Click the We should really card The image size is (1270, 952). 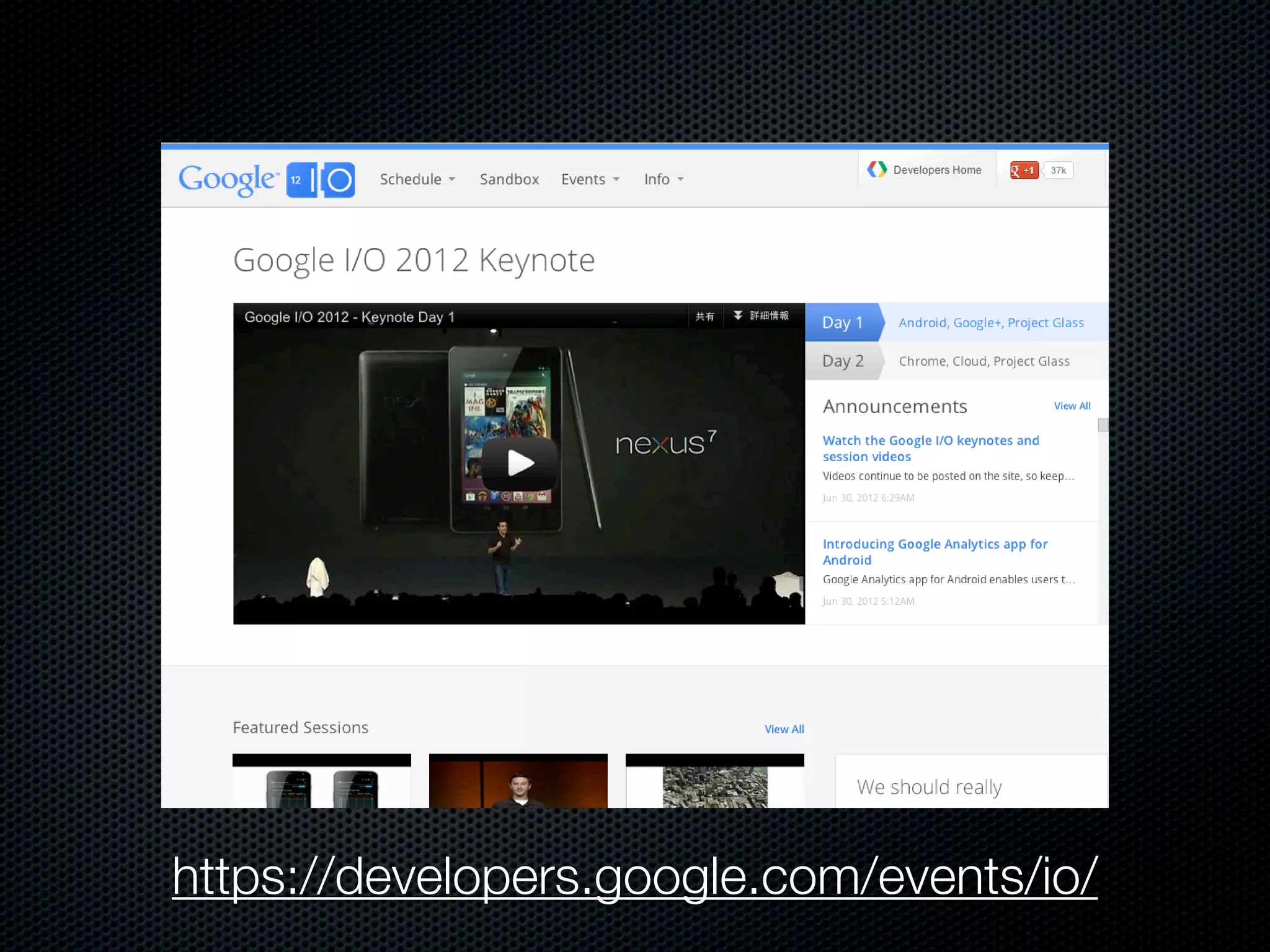click(971, 781)
